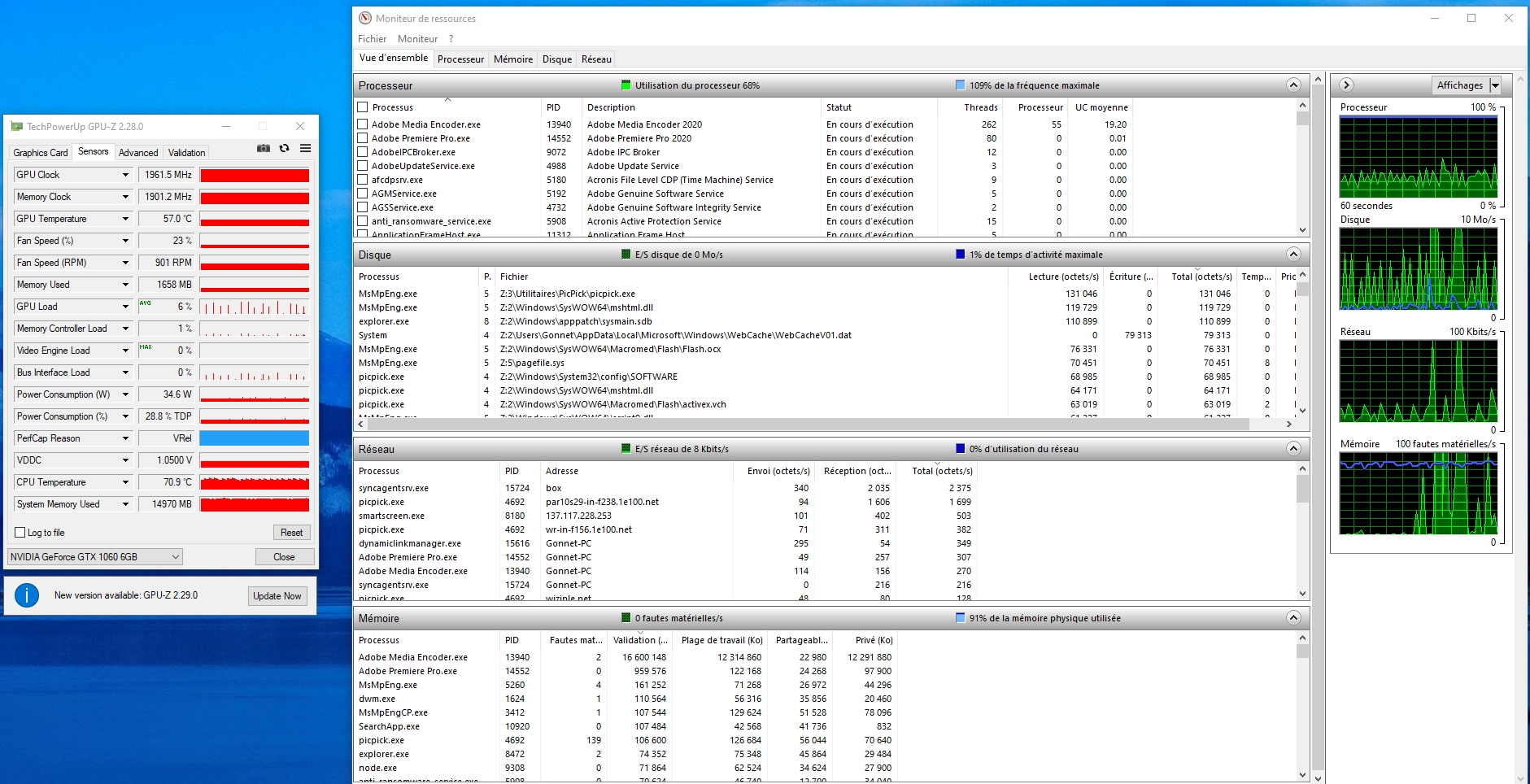1530x784 pixels.
Task: Check AGMService.exe process checkbox
Action: point(363,194)
